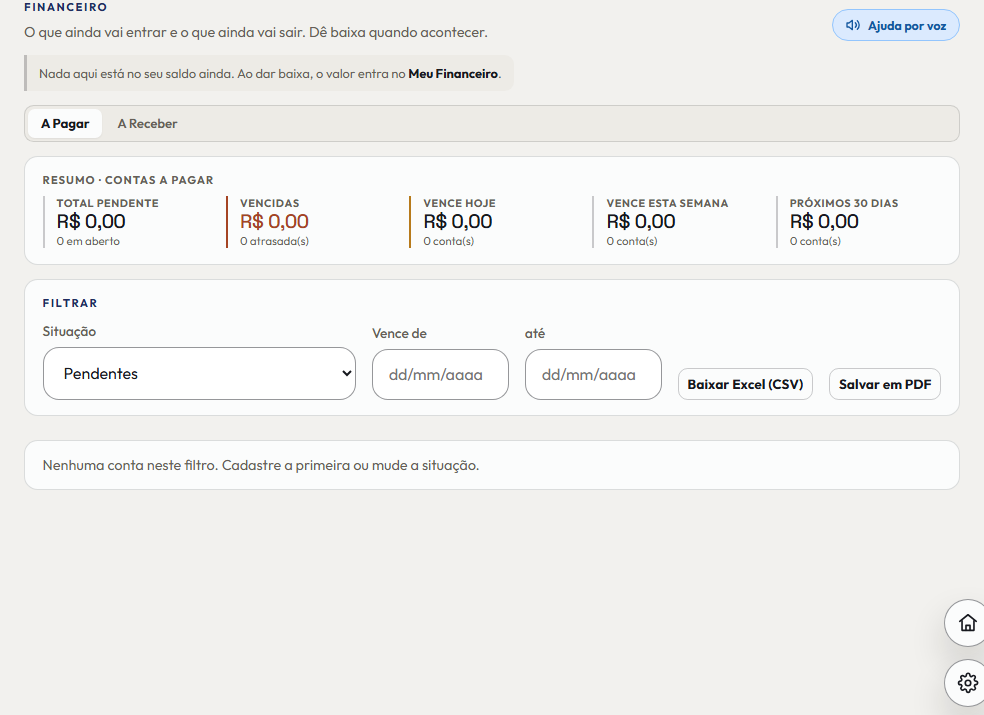This screenshot has height=715, width=984.
Task: Click the floating home icon button
Action: [x=967, y=623]
